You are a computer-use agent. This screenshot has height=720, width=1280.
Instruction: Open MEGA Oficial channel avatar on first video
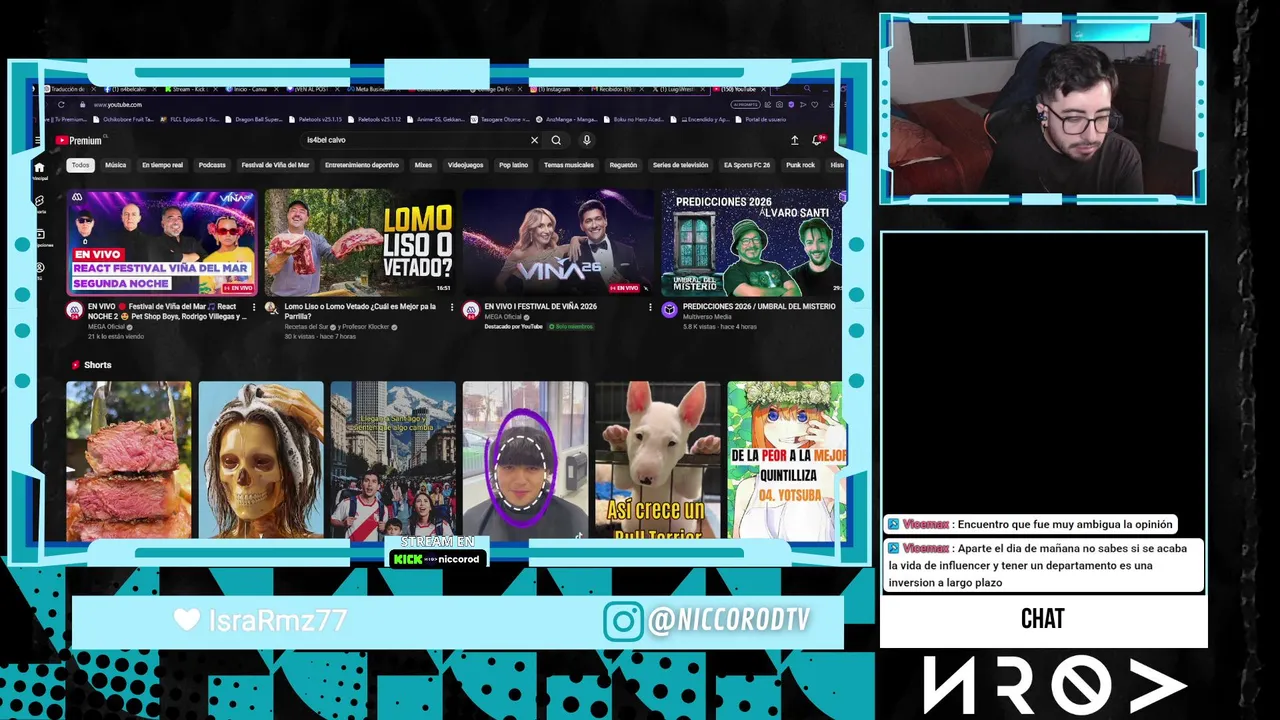tap(74, 310)
